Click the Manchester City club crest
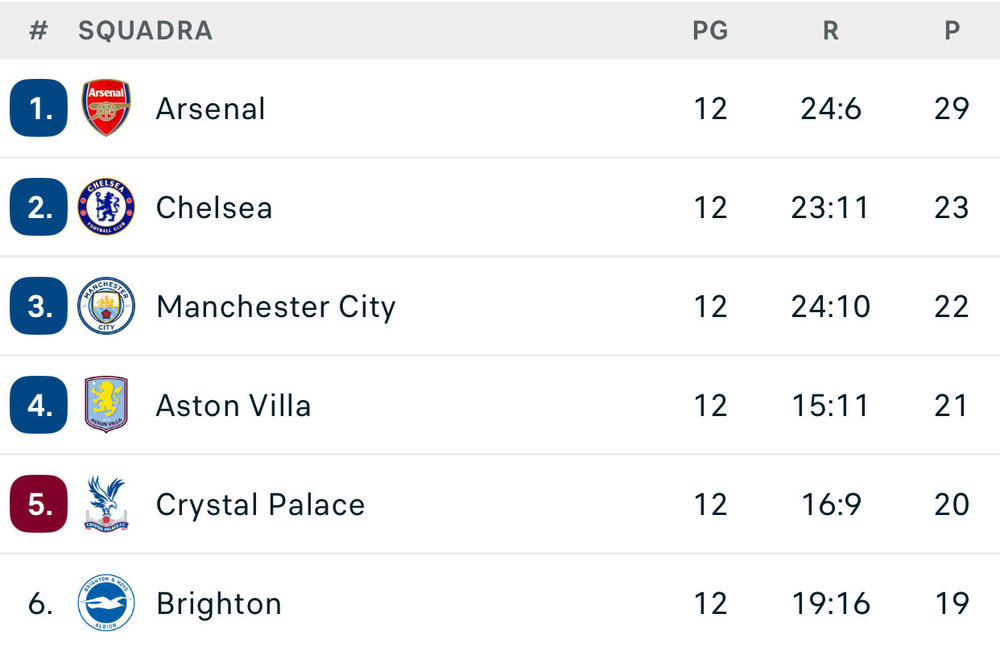The height and width of the screenshot is (647, 1000). [x=106, y=306]
